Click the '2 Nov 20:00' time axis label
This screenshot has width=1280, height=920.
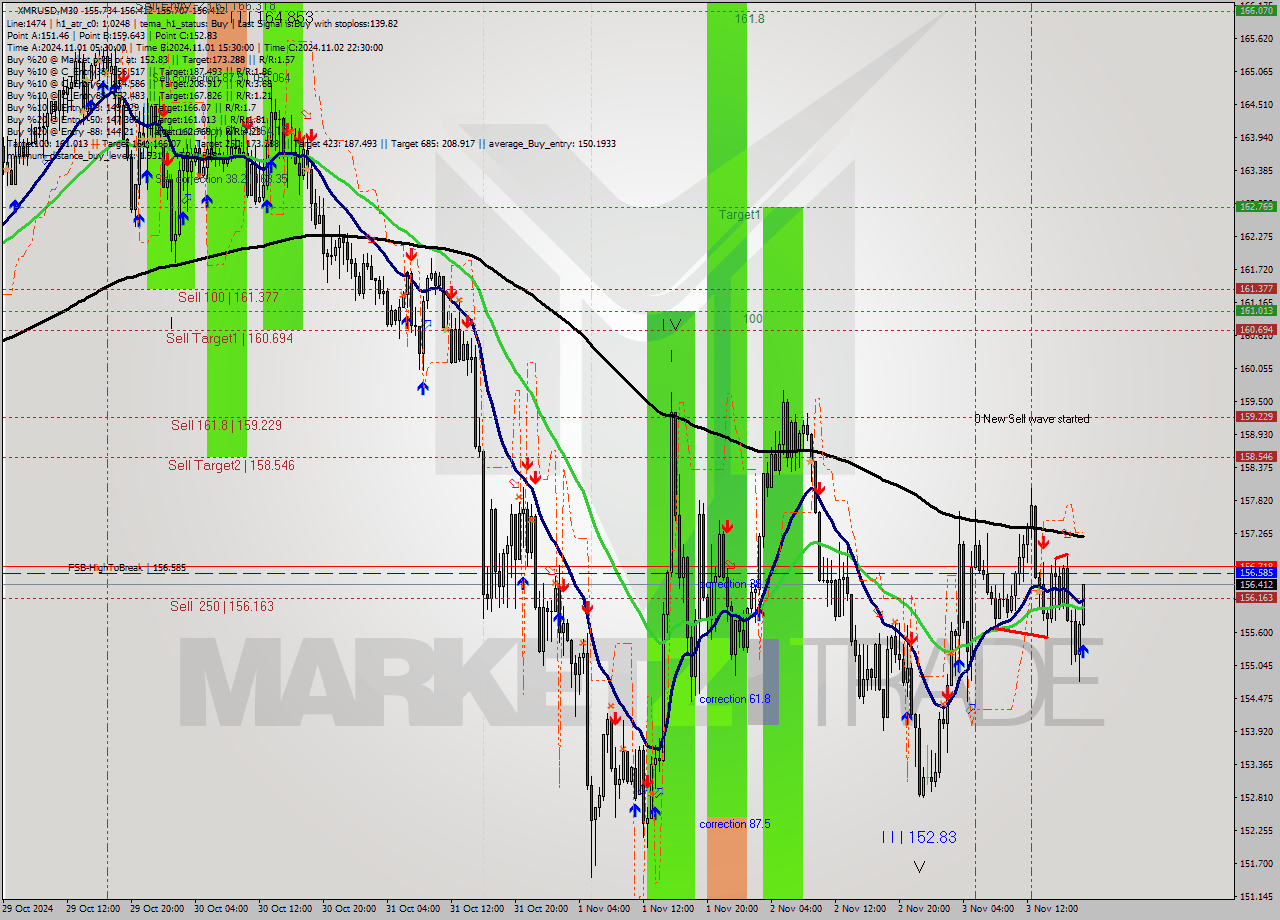(923, 909)
